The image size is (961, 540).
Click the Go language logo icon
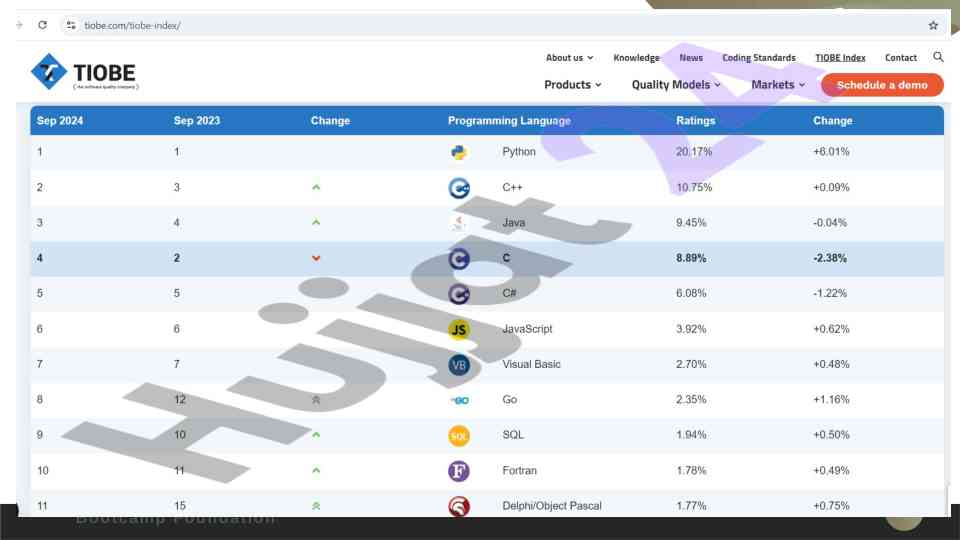(x=459, y=400)
